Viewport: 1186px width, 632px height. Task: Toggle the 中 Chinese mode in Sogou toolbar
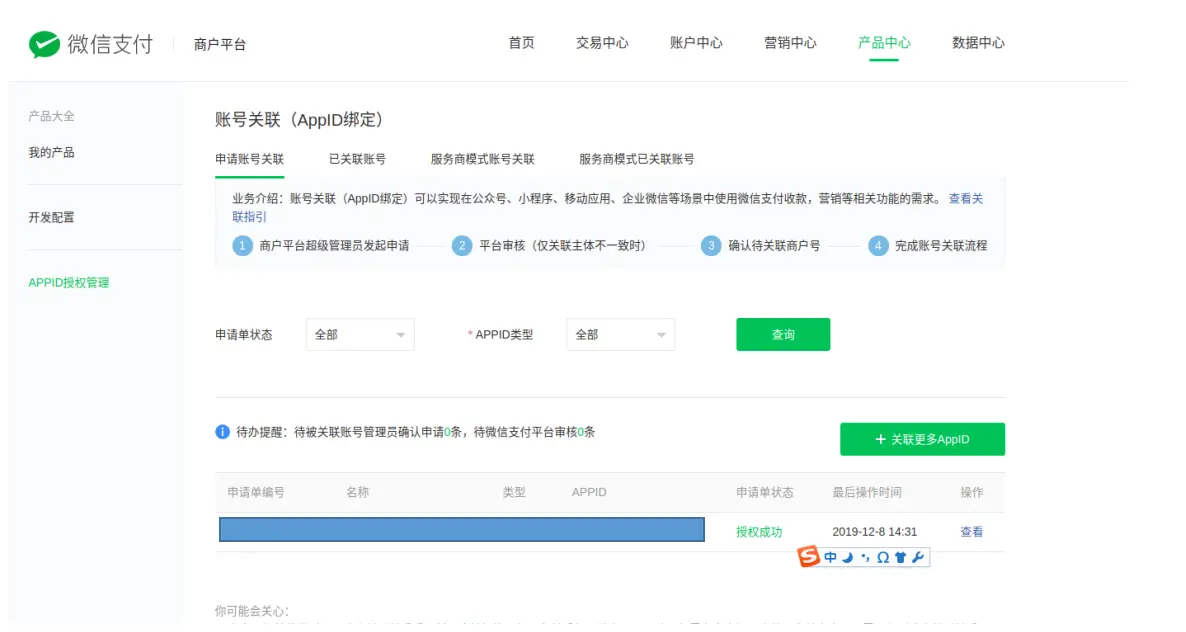point(831,558)
